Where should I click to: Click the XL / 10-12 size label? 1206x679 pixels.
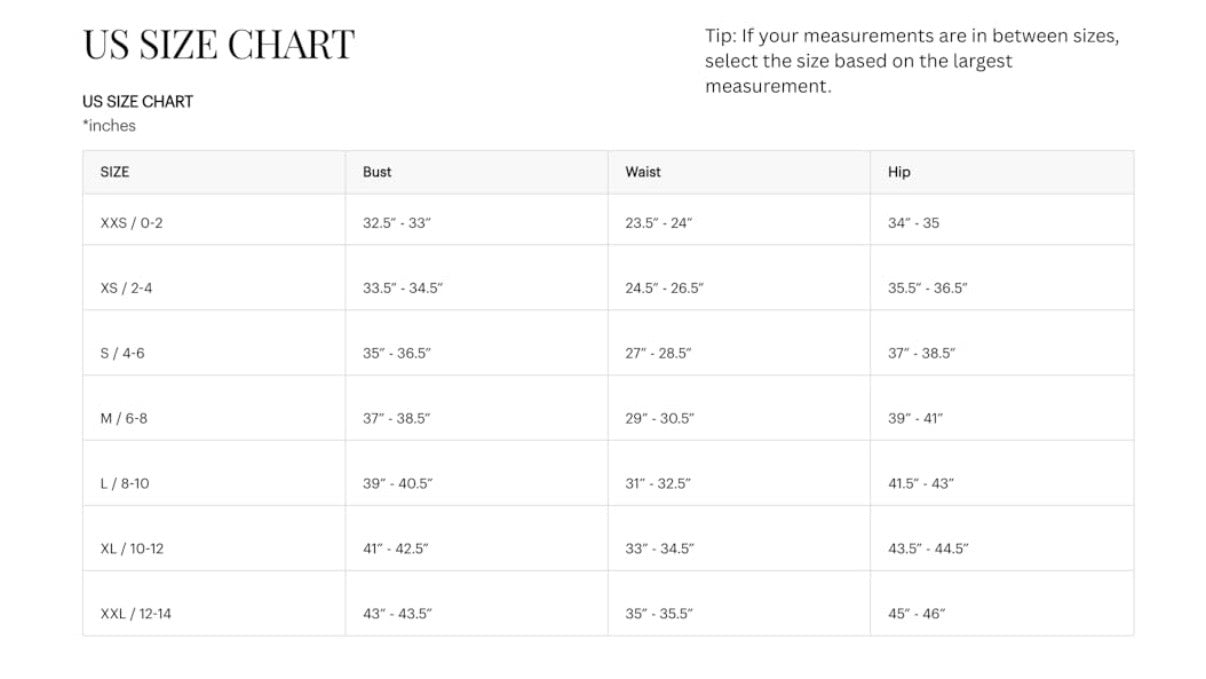pyautogui.click(x=131, y=548)
